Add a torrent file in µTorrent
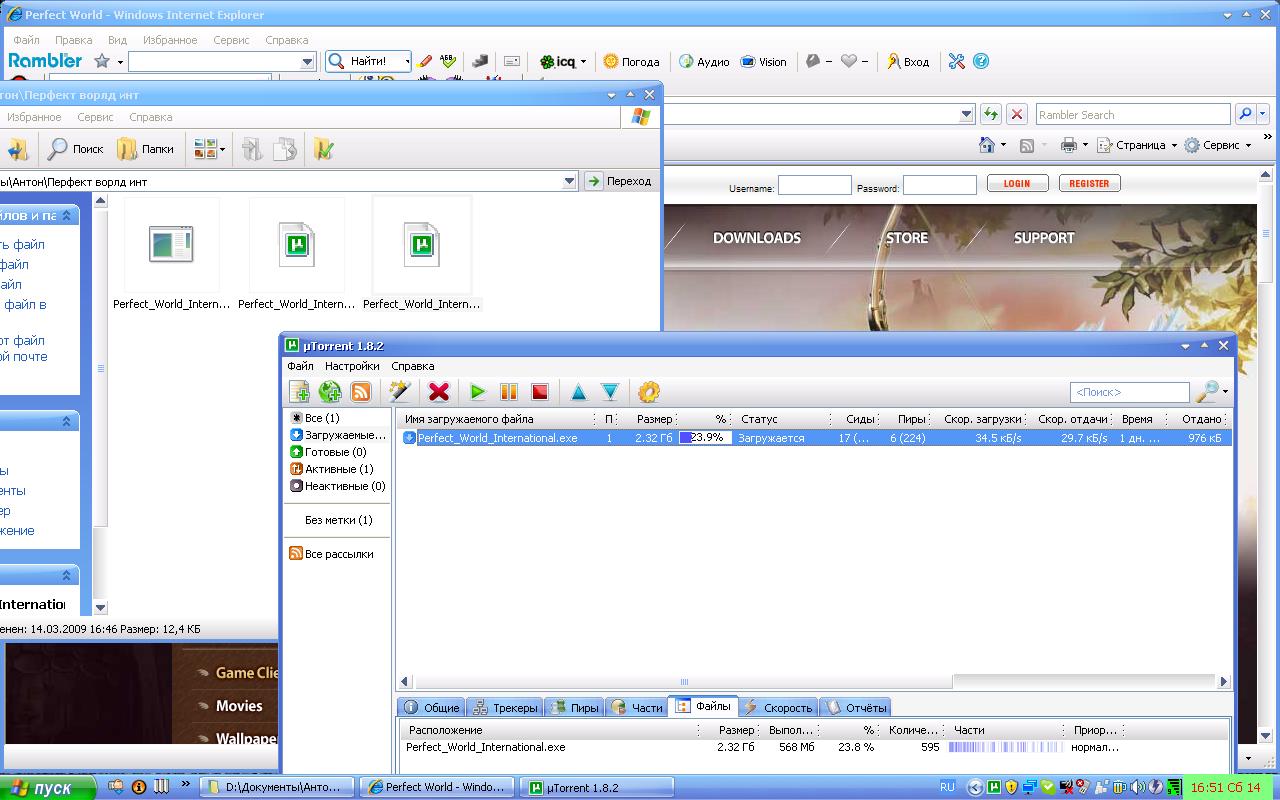 click(x=299, y=392)
